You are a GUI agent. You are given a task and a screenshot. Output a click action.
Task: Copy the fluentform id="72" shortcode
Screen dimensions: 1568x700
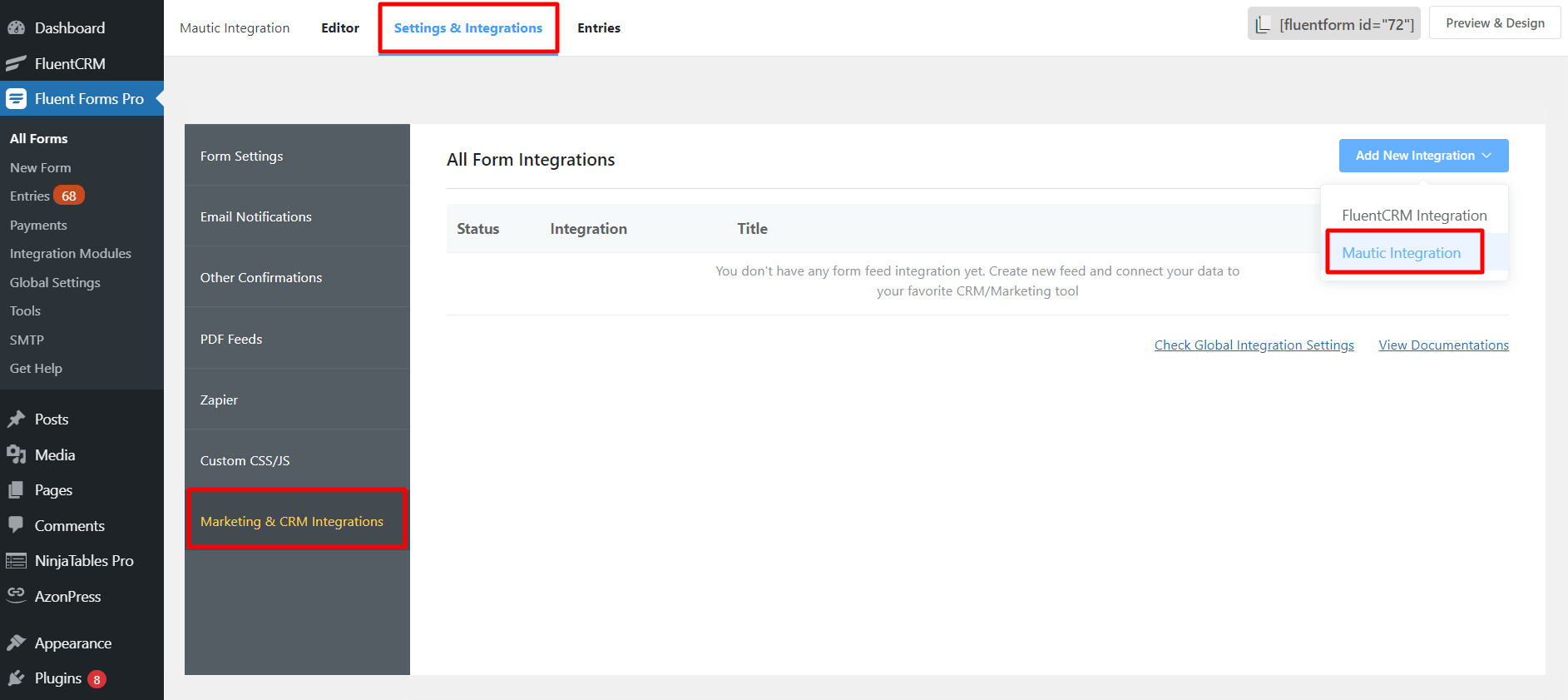(x=1334, y=24)
